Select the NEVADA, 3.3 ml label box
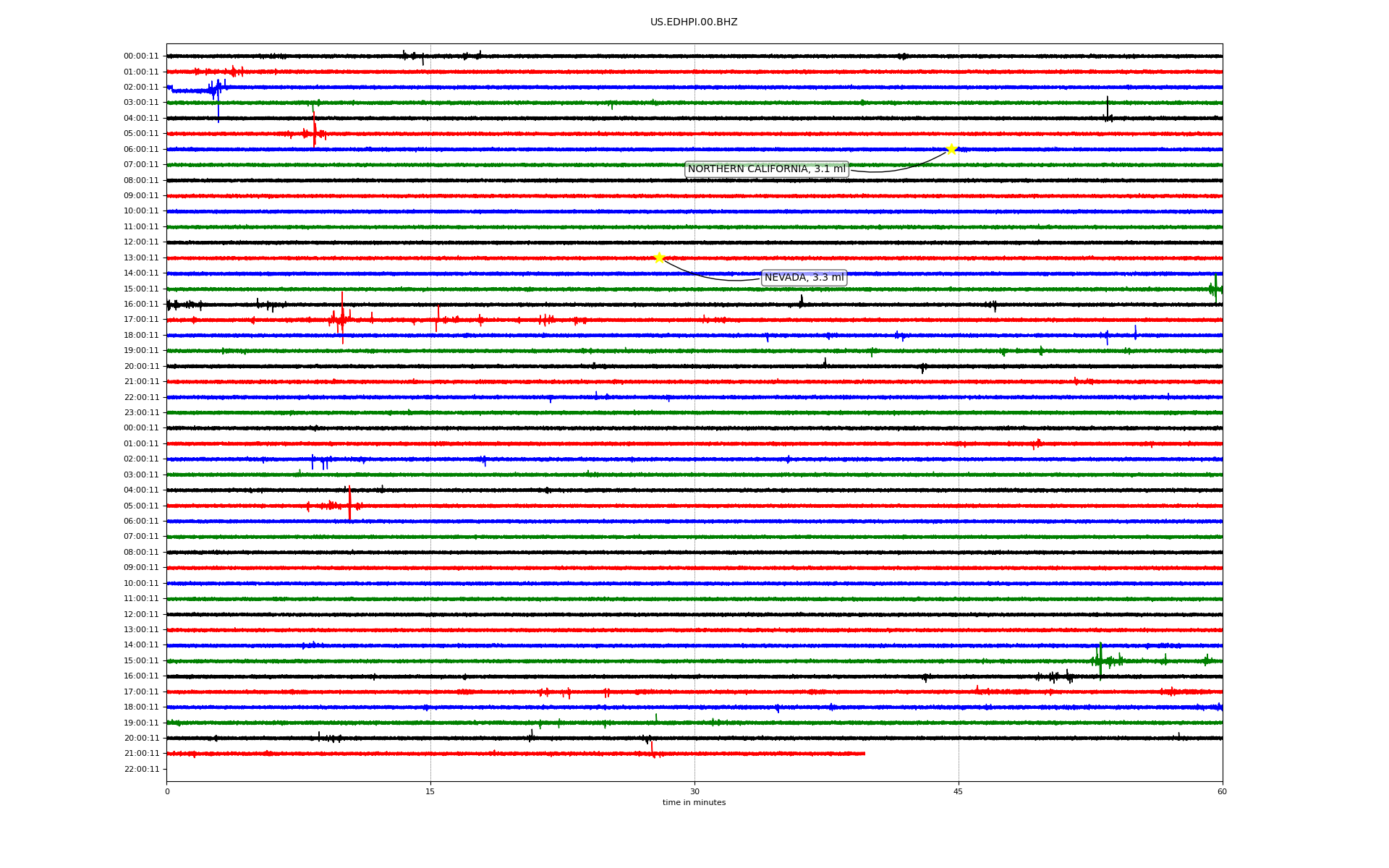1389x868 pixels. [x=804, y=278]
